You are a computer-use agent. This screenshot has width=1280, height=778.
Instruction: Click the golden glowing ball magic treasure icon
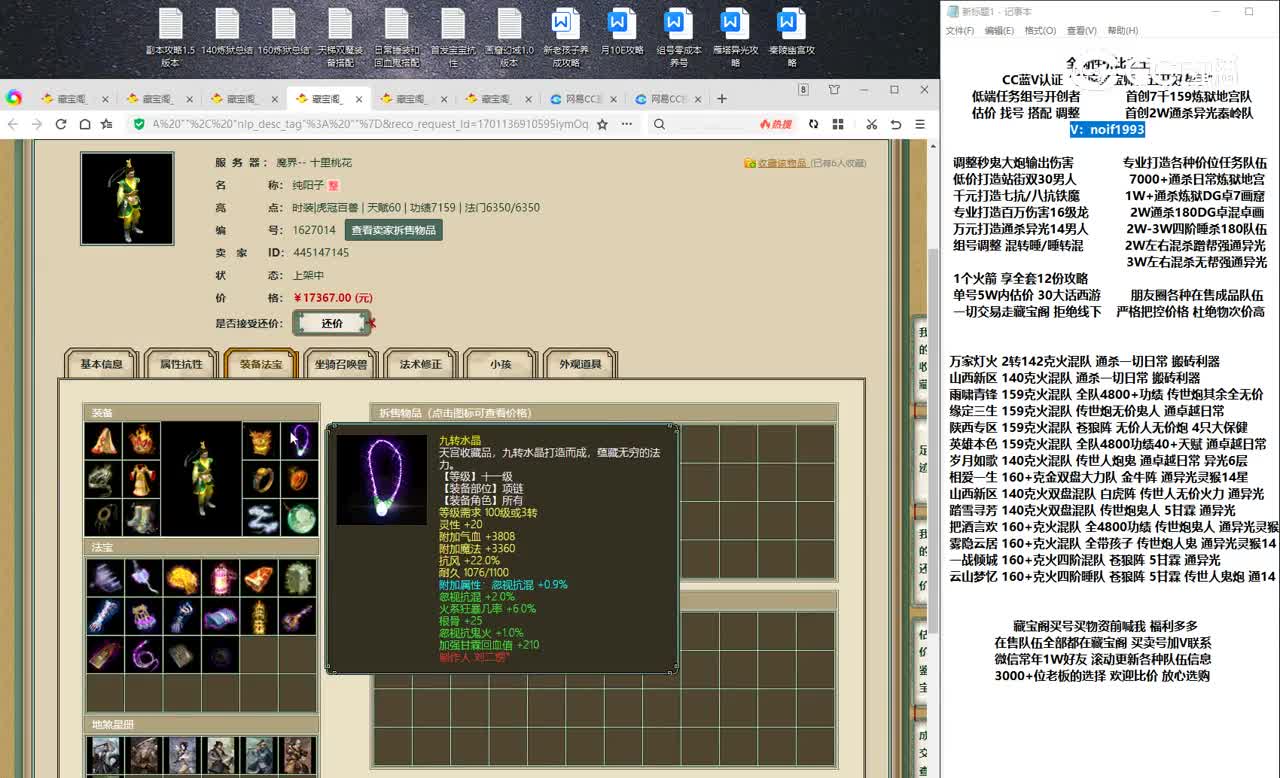(x=182, y=577)
